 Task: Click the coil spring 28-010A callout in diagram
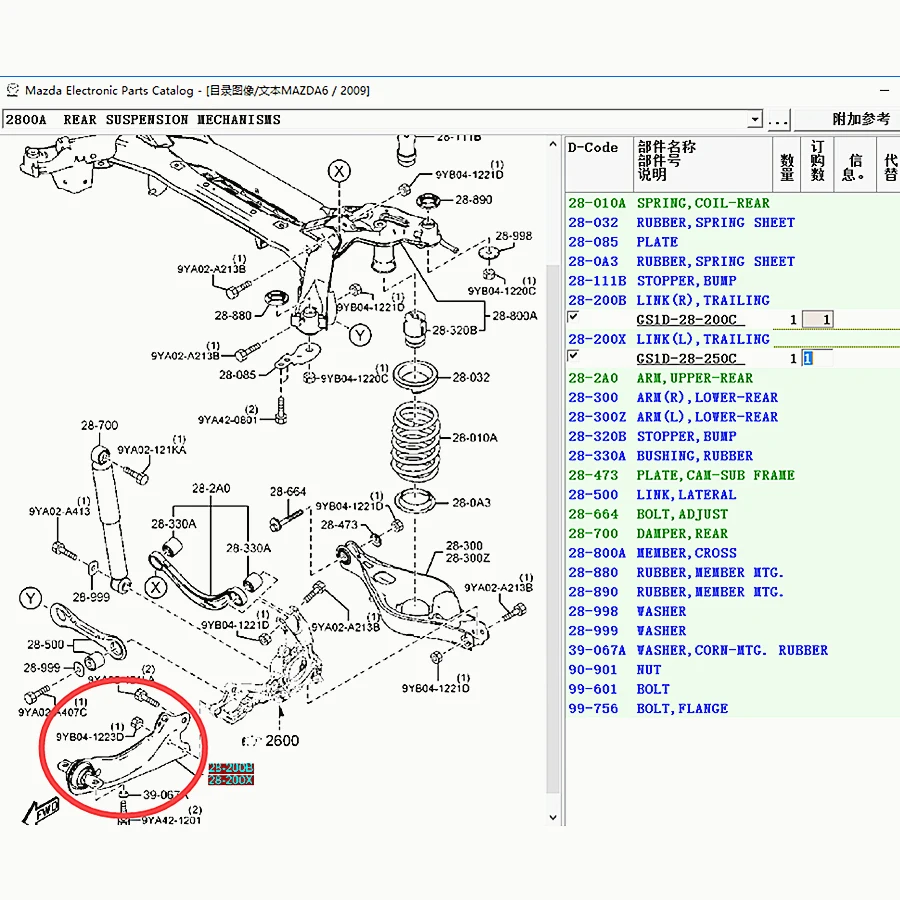click(474, 438)
